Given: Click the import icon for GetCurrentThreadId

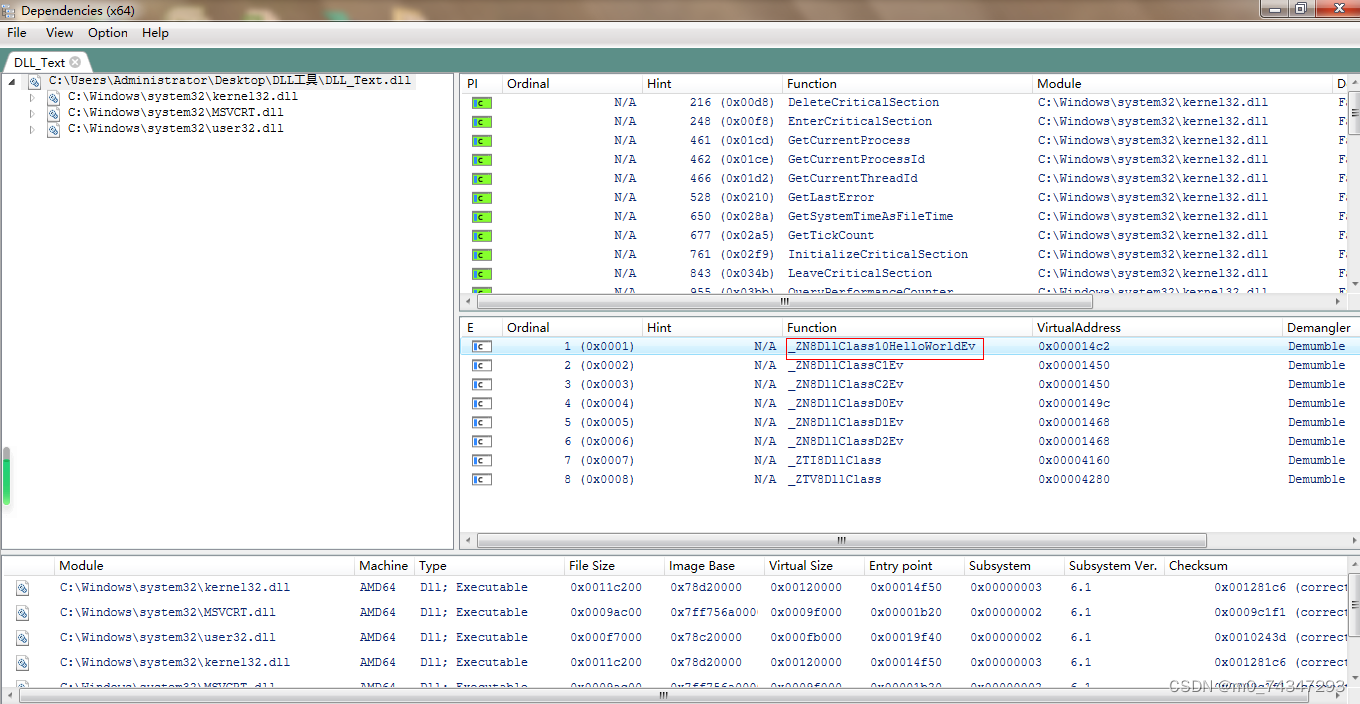Looking at the screenshot, I should (x=482, y=179).
